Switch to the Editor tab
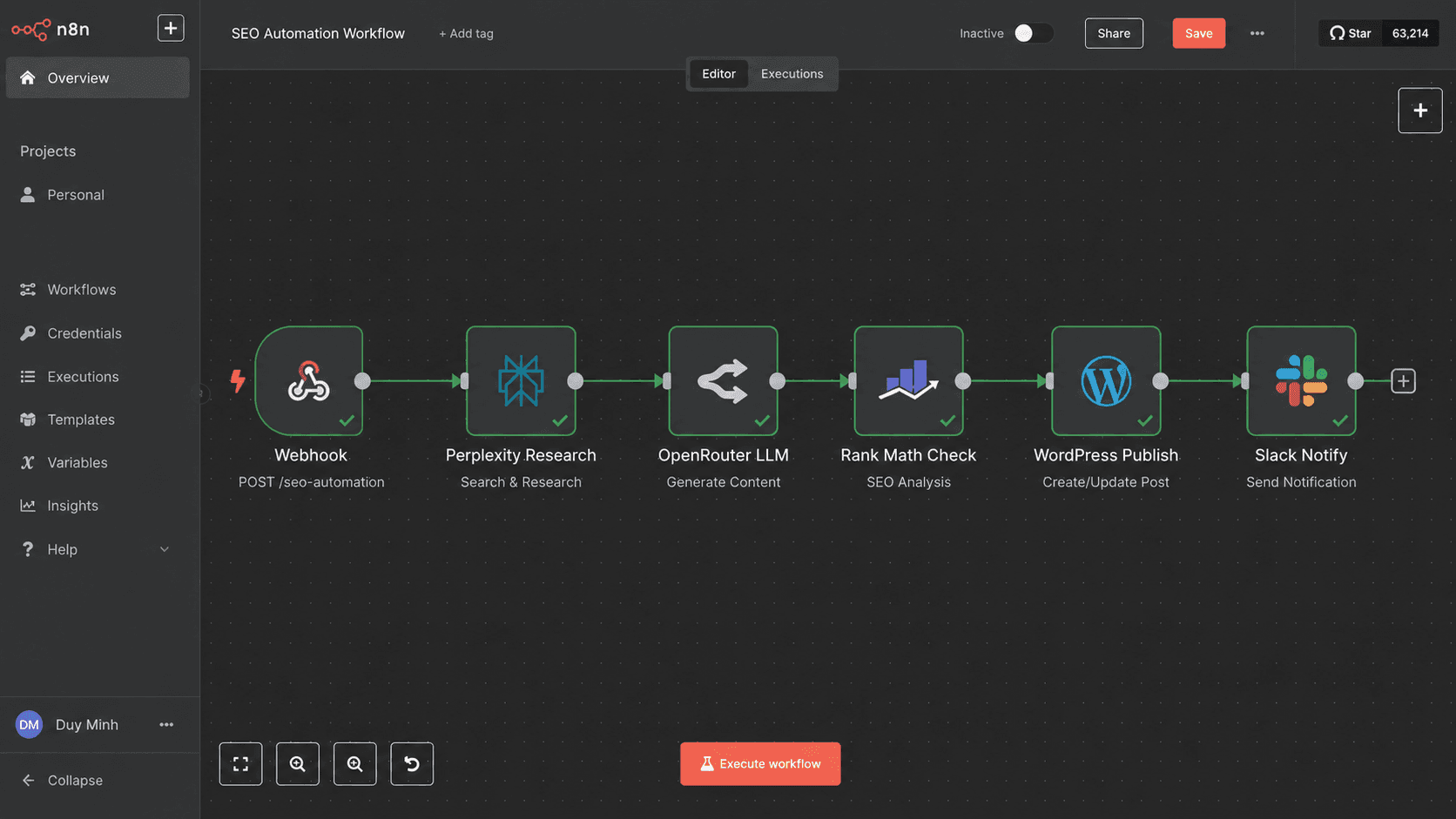The width and height of the screenshot is (1456, 819). [718, 74]
